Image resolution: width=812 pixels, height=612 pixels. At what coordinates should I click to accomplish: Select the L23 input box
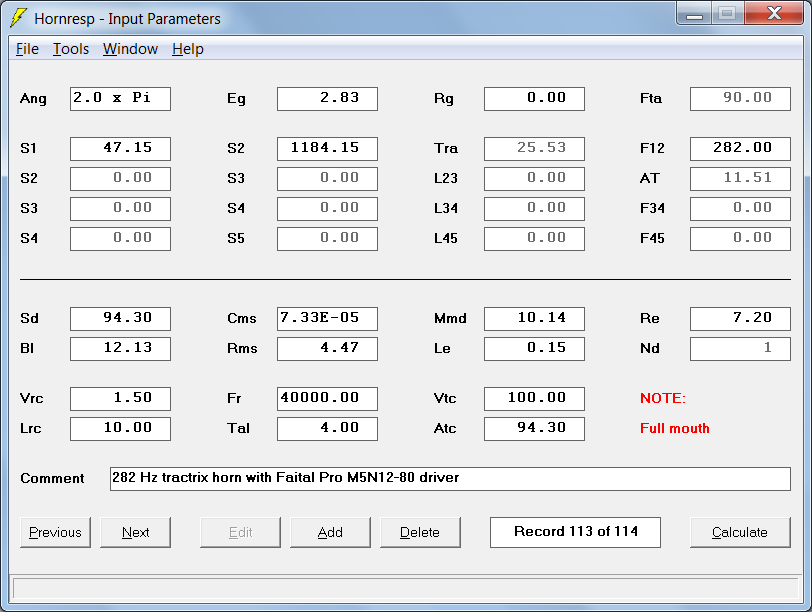pos(534,179)
